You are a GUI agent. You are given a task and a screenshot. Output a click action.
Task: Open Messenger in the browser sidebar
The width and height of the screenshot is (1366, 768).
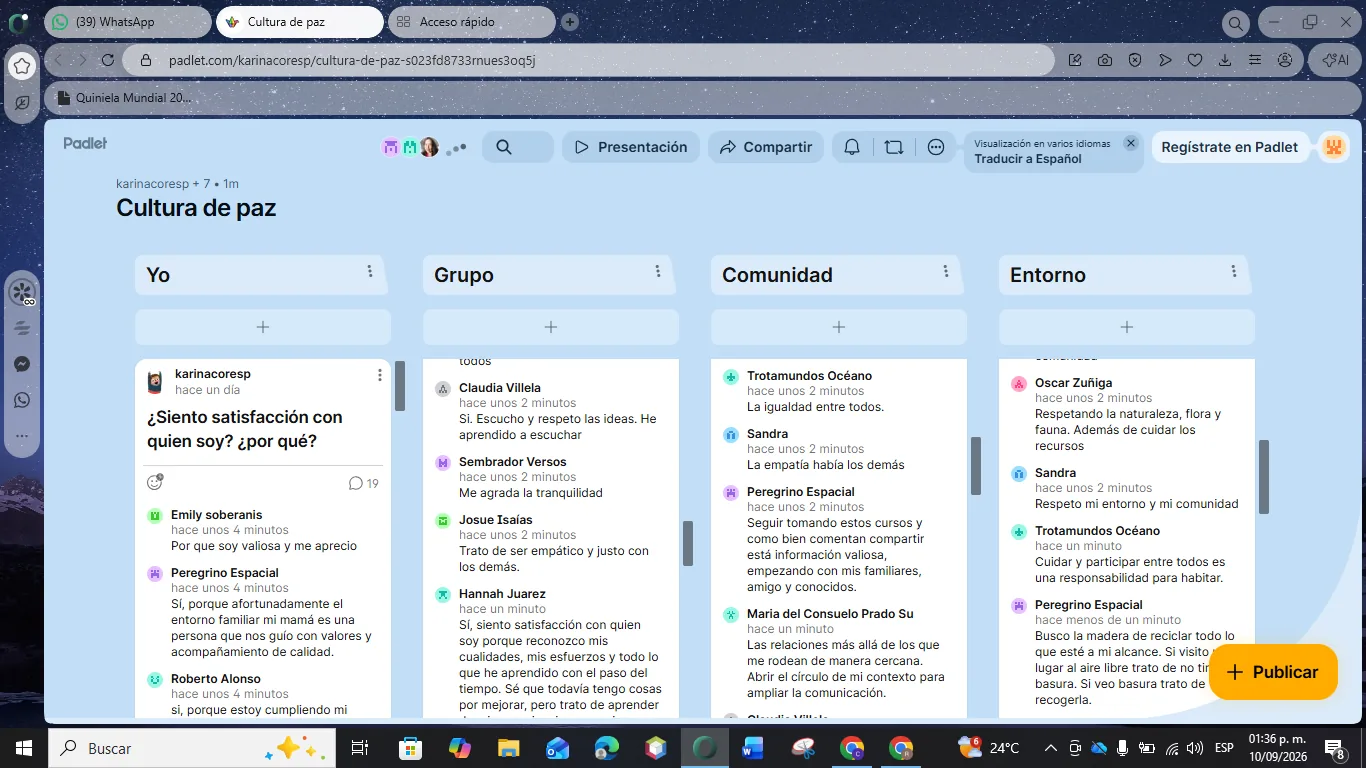(22, 364)
